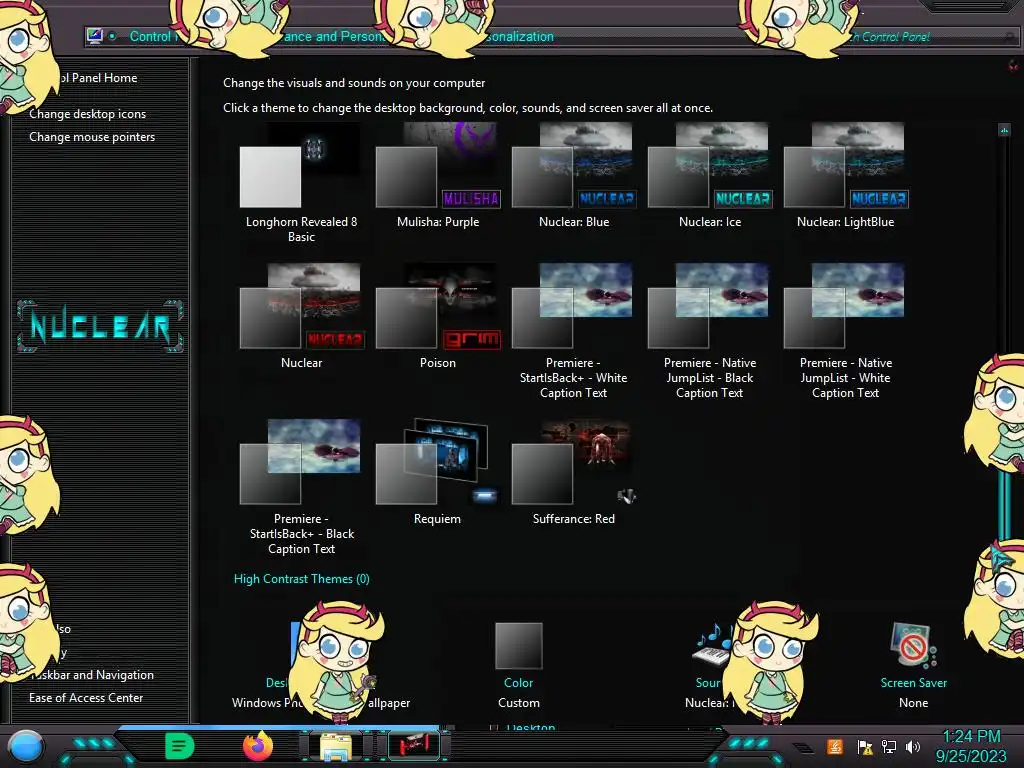Pick the red Nuclear theme
Screen dimensions: 1024x768
tap(301, 317)
